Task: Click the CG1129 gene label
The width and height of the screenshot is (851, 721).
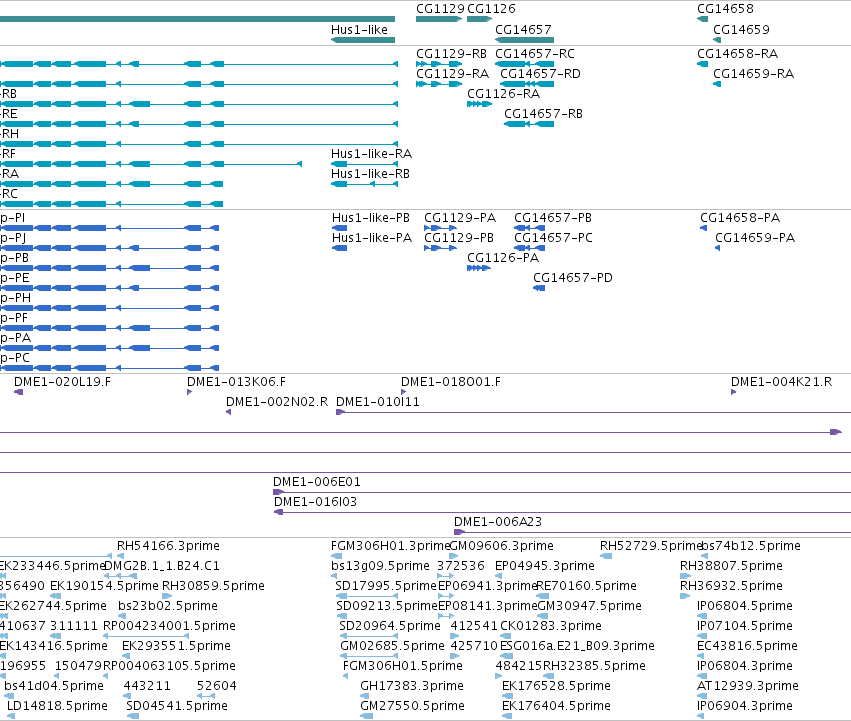Action: click(440, 9)
